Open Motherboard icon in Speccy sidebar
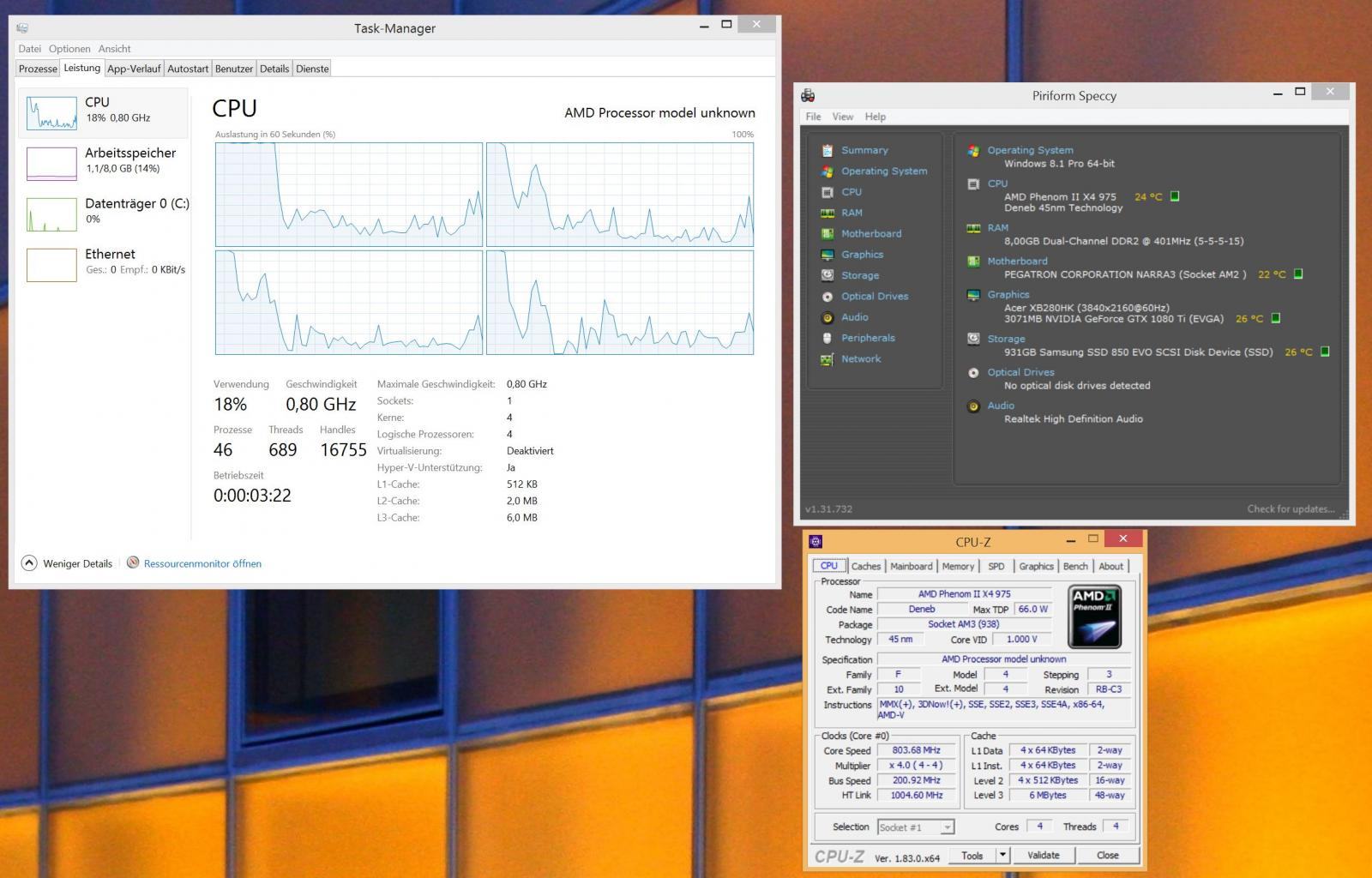 tap(827, 233)
